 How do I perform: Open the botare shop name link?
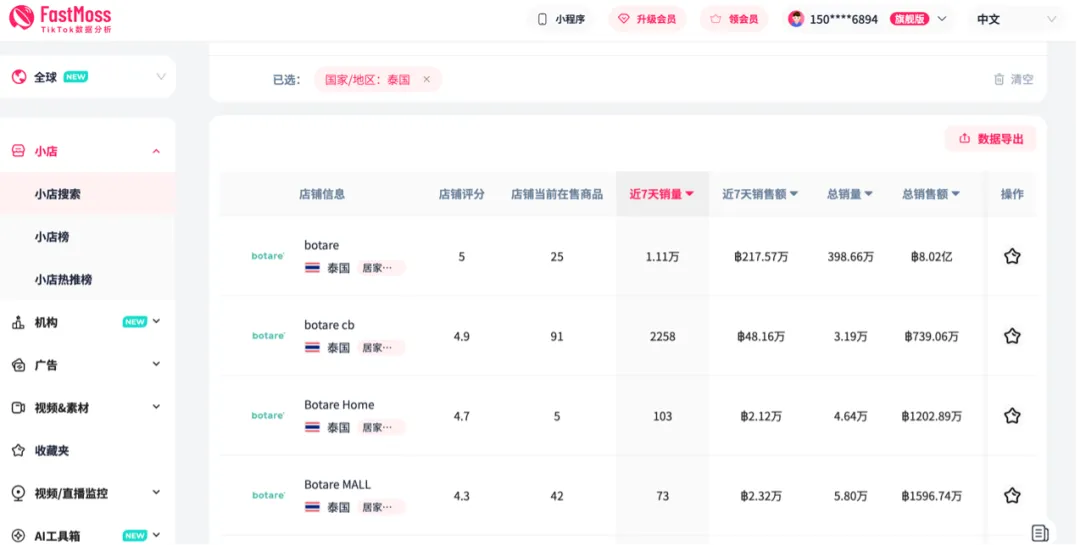322,245
